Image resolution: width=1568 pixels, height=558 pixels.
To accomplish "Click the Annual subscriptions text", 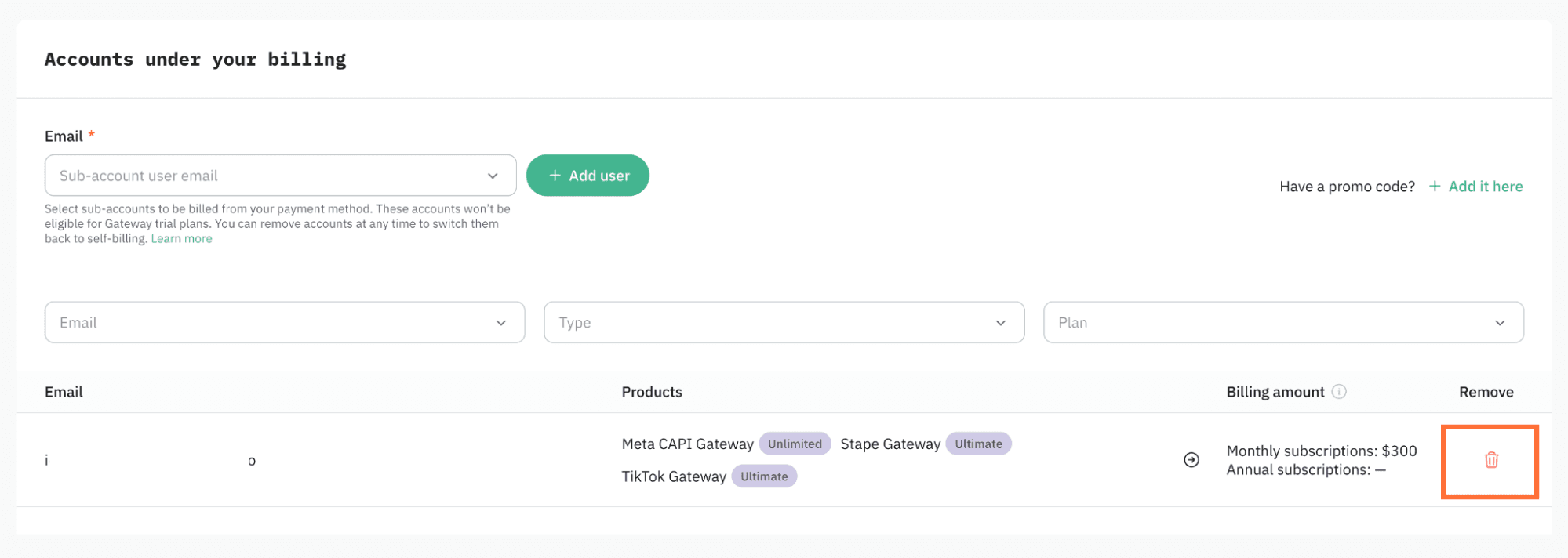I will (x=1306, y=470).
